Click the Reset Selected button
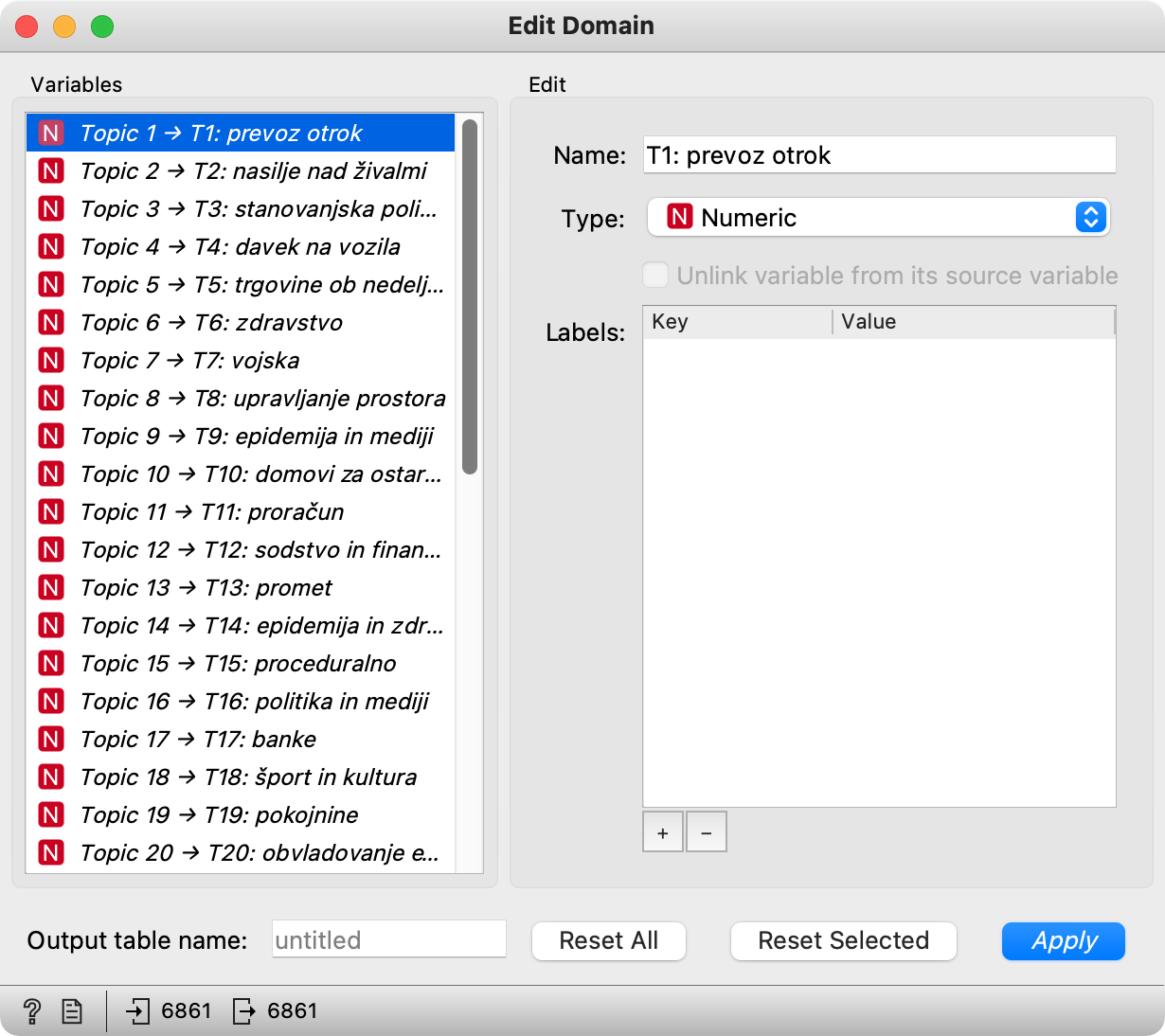Screen dimensions: 1165x1036 [x=843, y=941]
